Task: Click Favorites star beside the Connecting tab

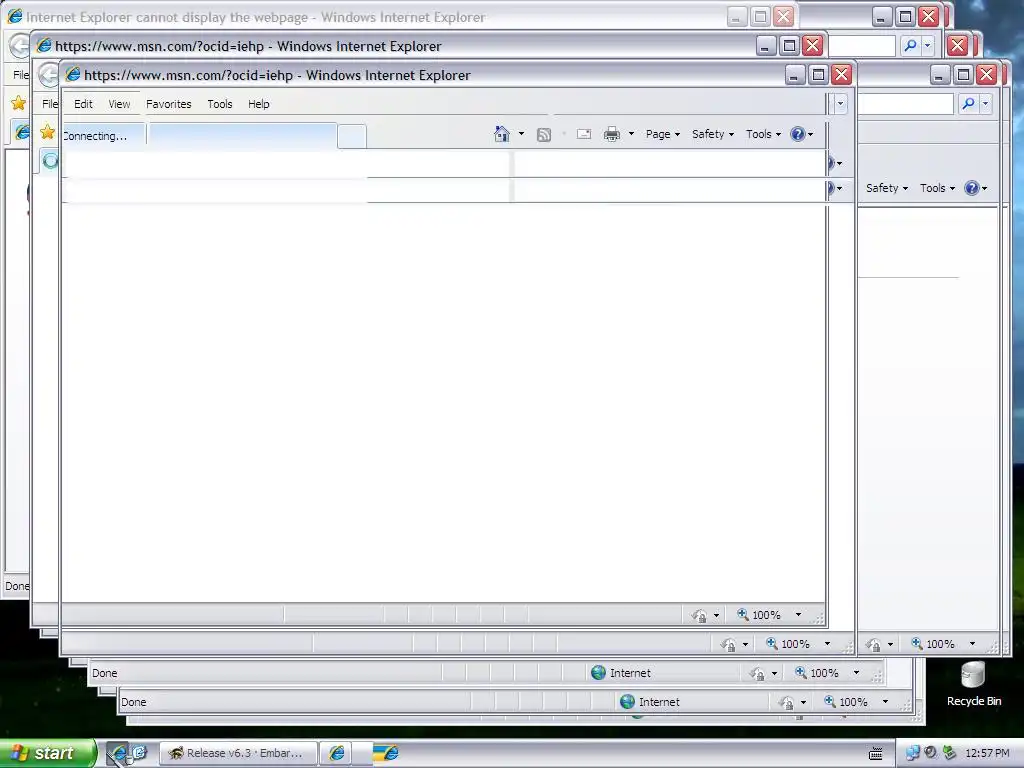Action: [x=47, y=132]
